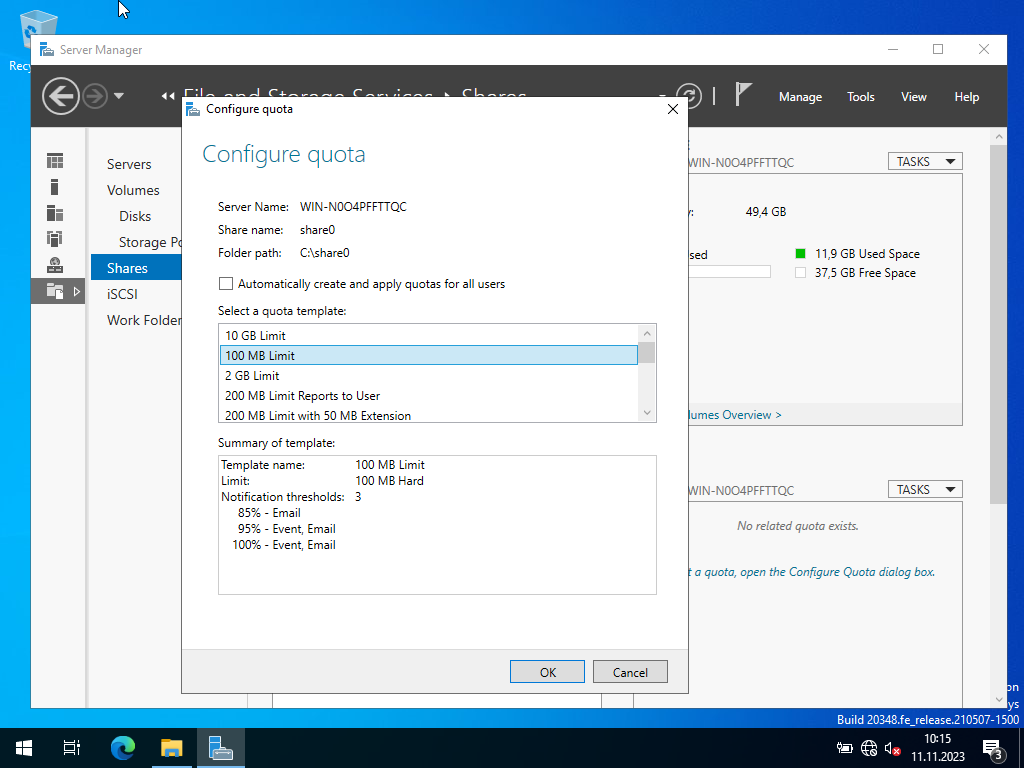This screenshot has height=768, width=1024.
Task: Open the upper TASKS dropdown
Action: [924, 161]
